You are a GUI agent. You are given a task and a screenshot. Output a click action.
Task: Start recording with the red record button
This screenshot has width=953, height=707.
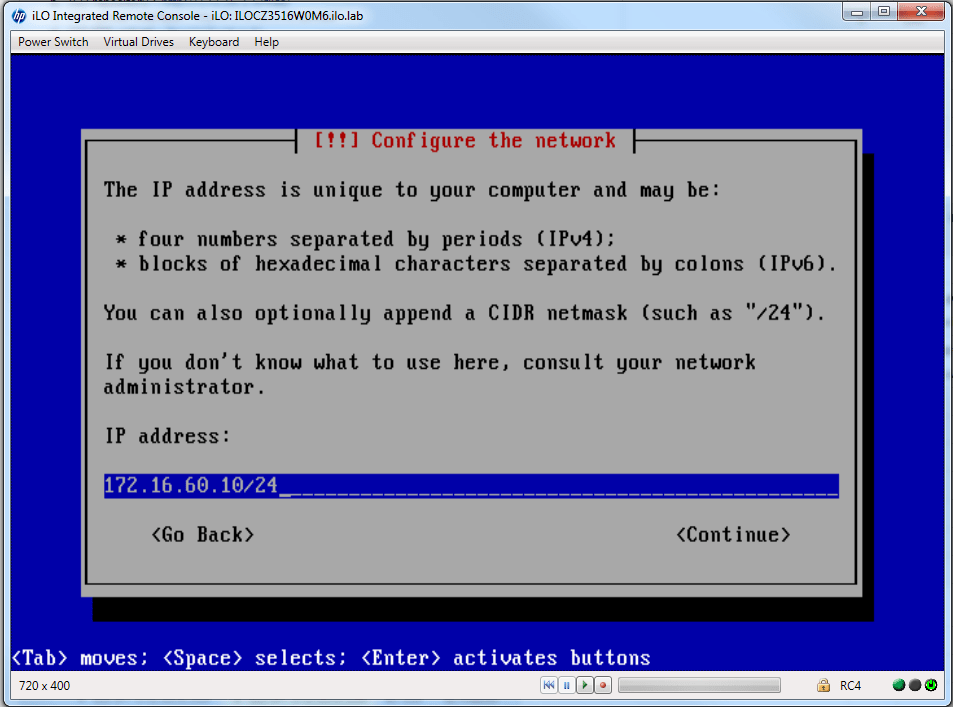603,685
